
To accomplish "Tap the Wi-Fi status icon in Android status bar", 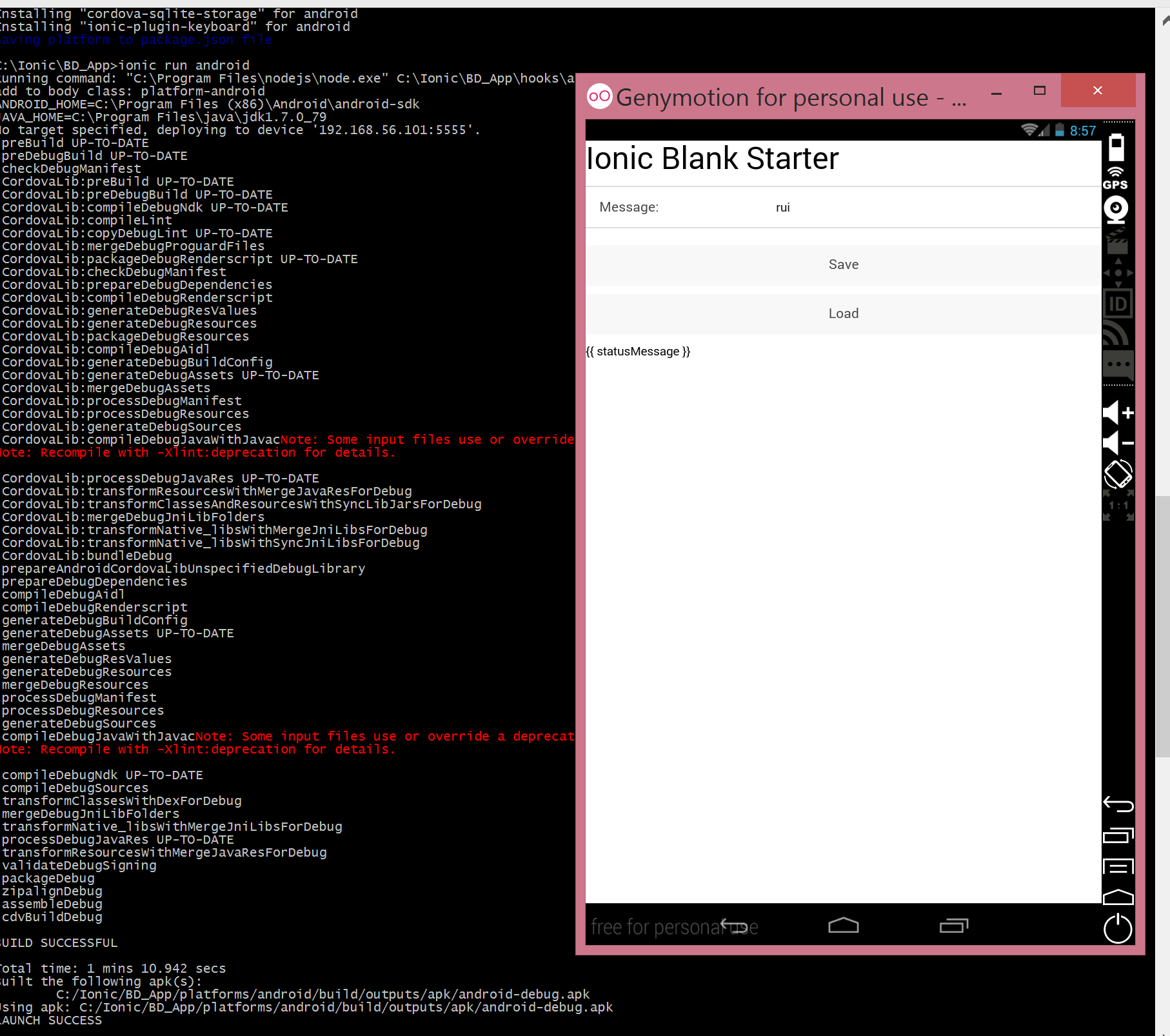I will point(1029,130).
